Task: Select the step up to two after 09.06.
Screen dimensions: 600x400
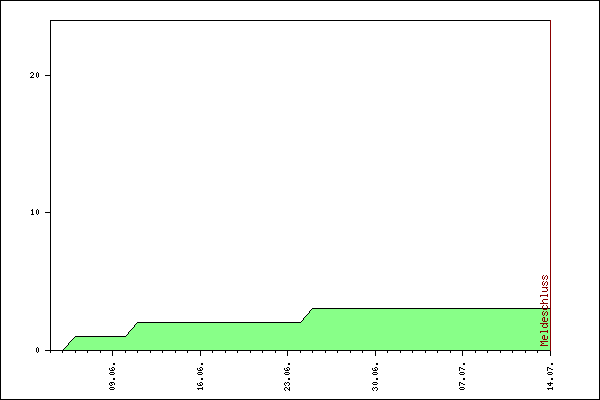Action: [x=131, y=329]
